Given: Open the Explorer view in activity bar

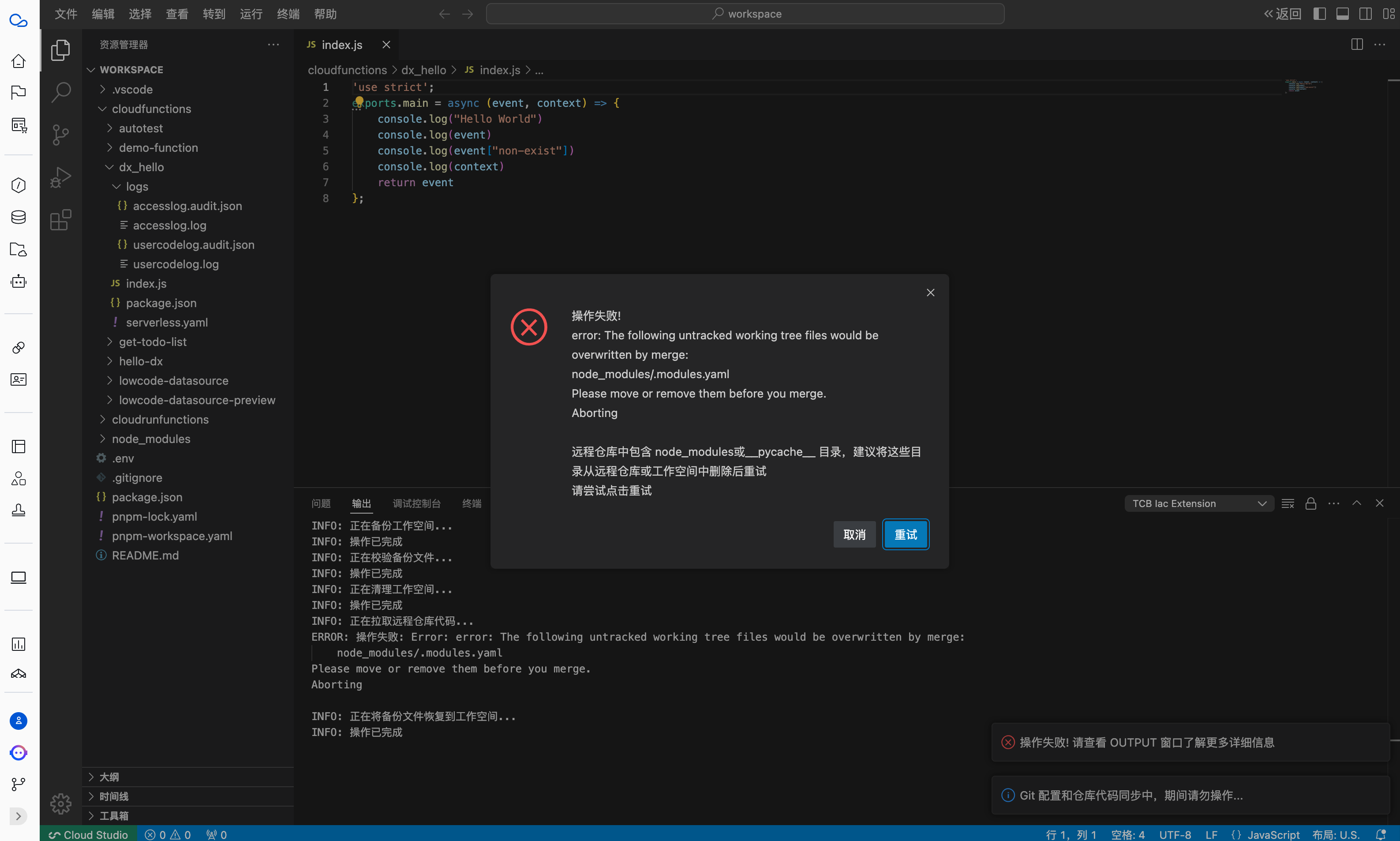Looking at the screenshot, I should click(x=60, y=50).
